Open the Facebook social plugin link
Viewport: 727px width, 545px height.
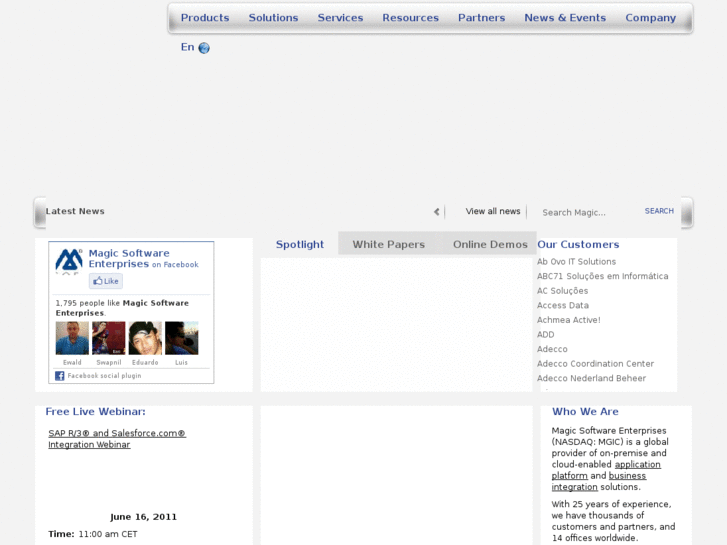(104, 376)
